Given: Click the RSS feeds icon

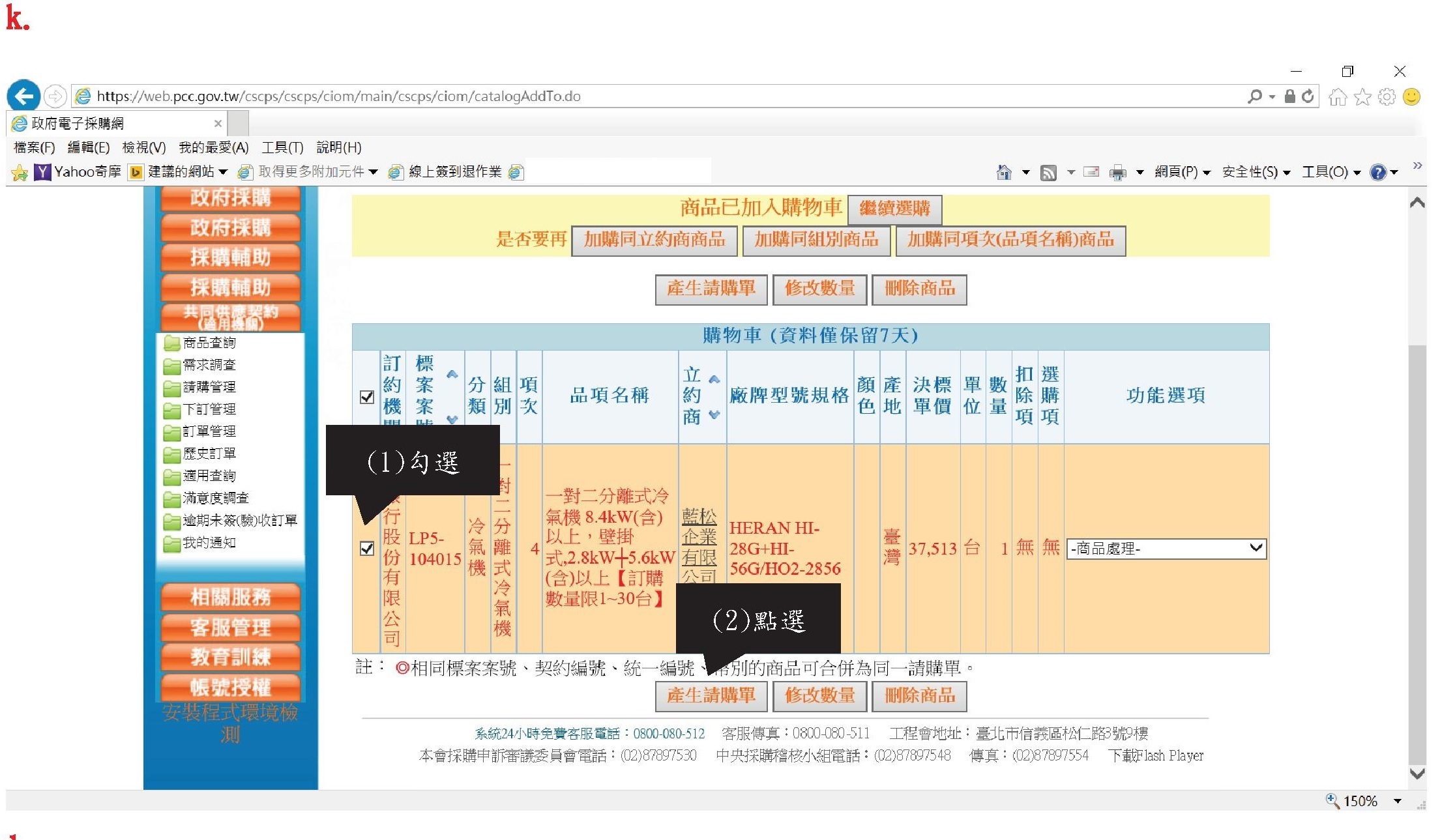Looking at the screenshot, I should click(x=1048, y=172).
